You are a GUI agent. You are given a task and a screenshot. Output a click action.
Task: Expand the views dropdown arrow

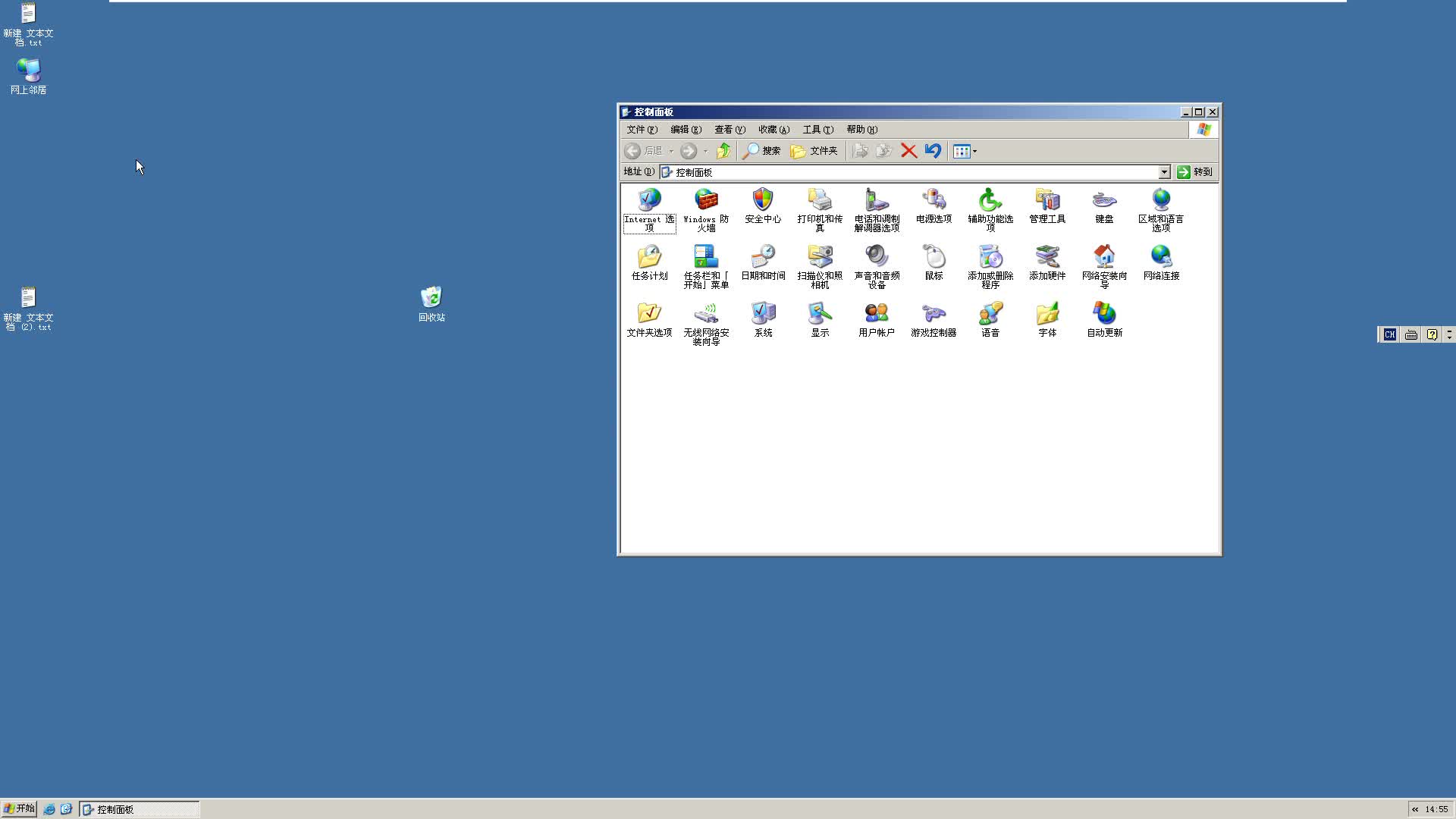pyautogui.click(x=974, y=151)
